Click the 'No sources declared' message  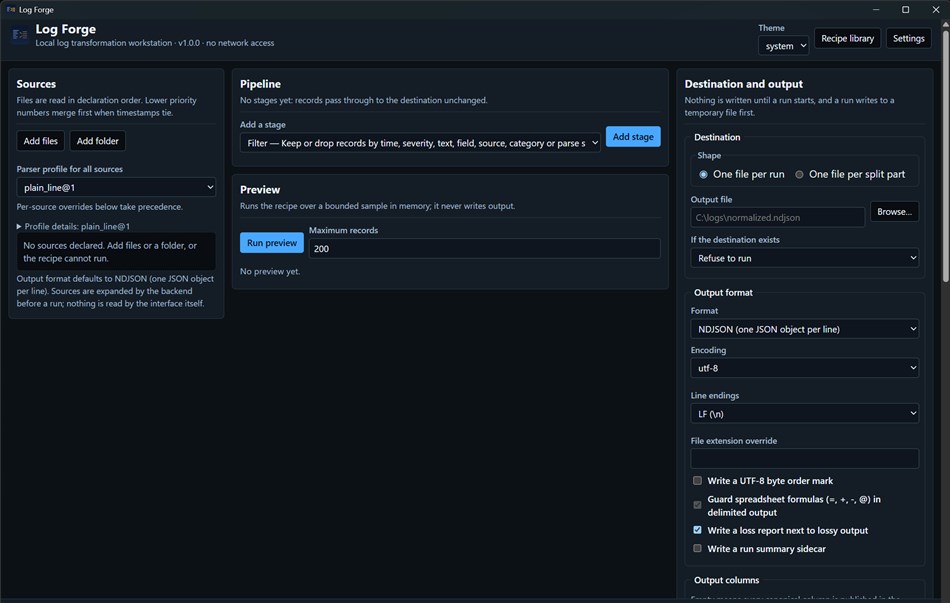[116, 252]
